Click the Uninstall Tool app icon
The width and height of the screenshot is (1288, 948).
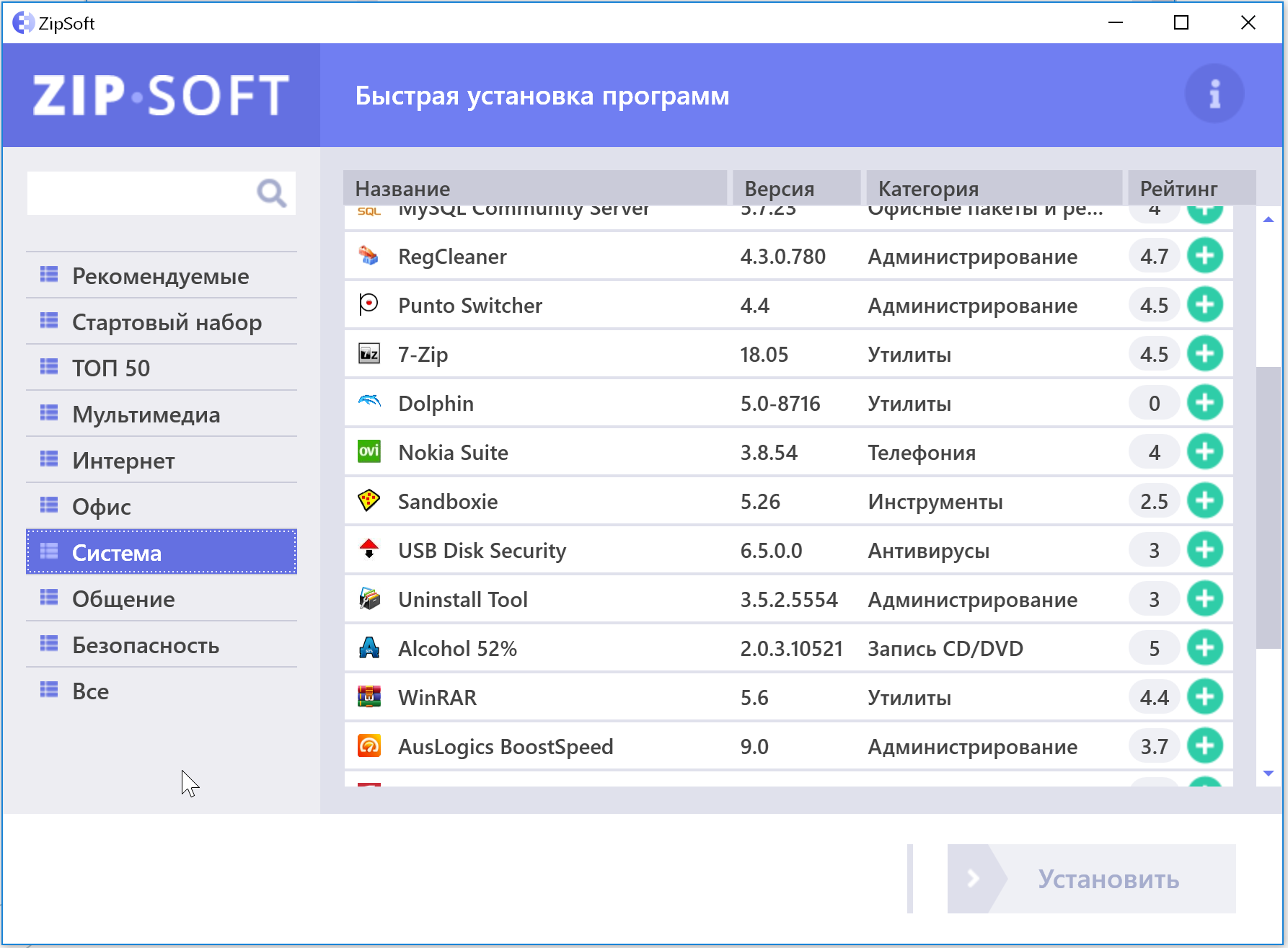point(369,598)
